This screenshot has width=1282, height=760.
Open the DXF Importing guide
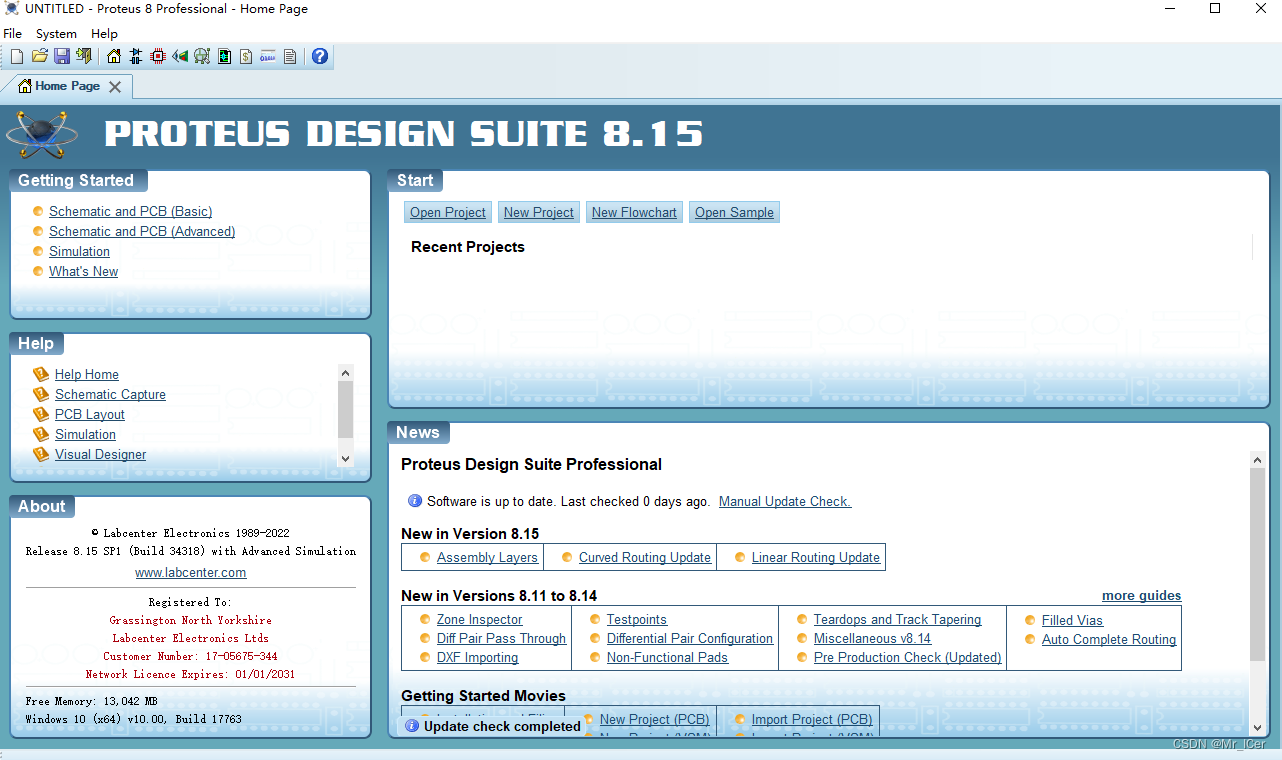[x=478, y=657]
